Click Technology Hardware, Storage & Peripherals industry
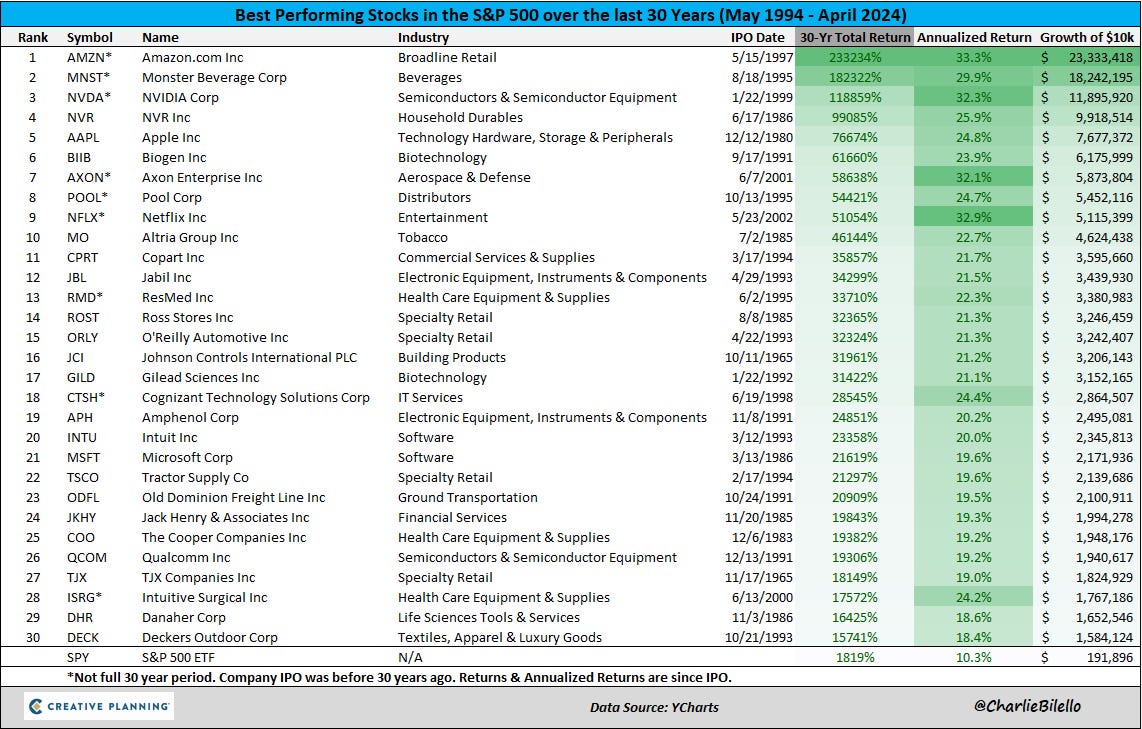1142x729 pixels. point(535,138)
